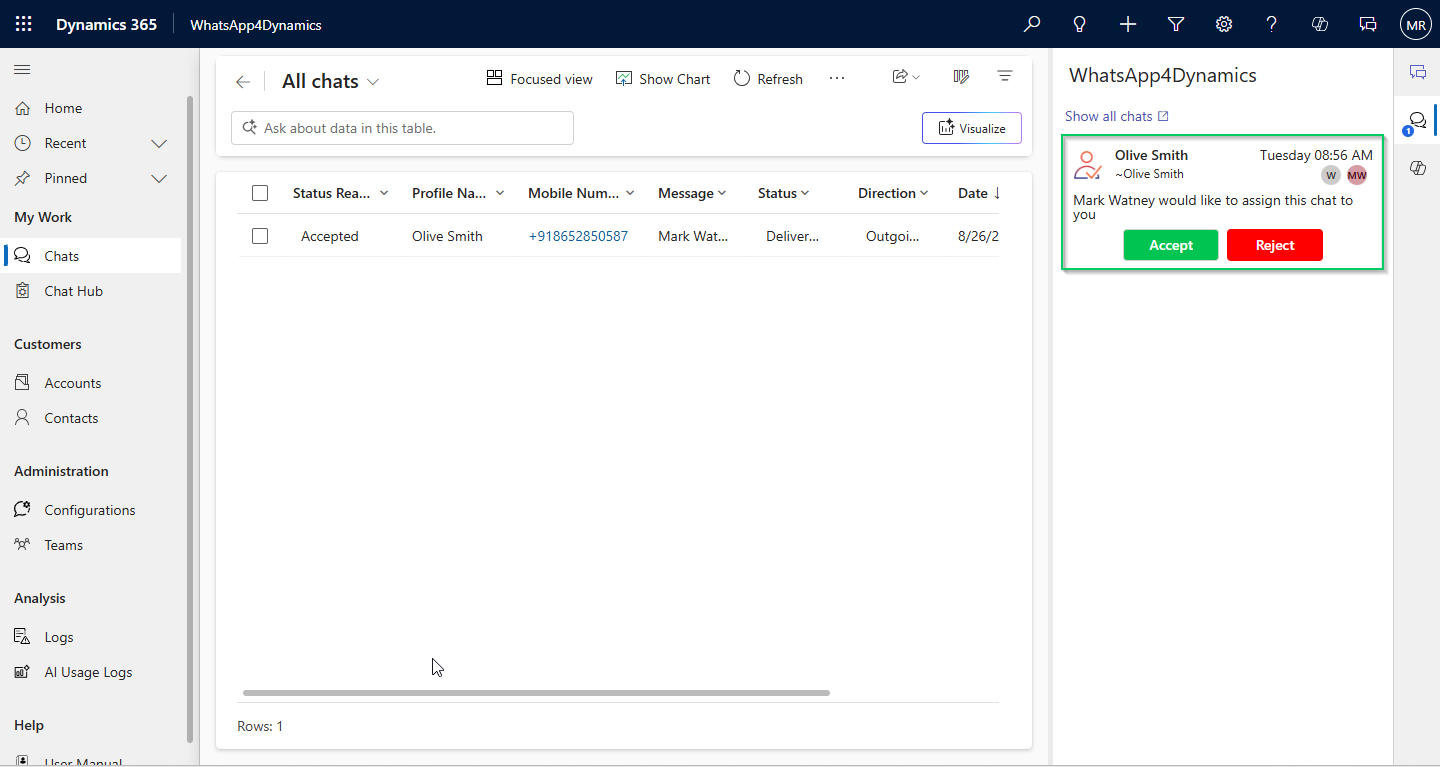
Task: Click the plus icon for quick create
Action: (x=1128, y=24)
